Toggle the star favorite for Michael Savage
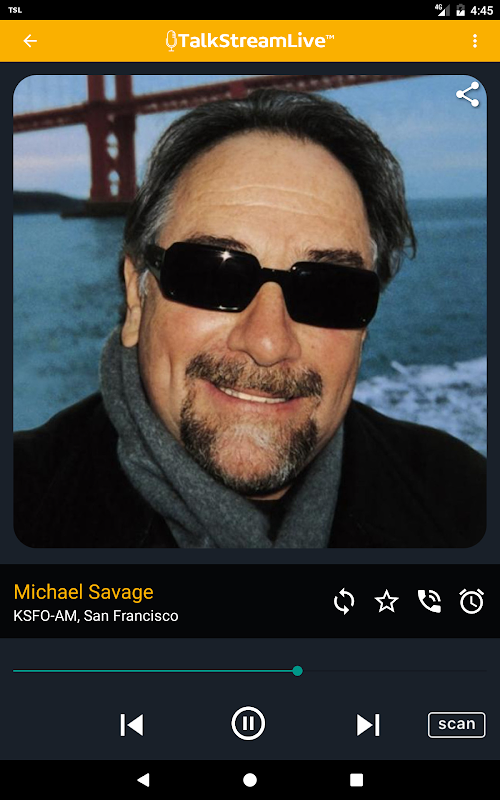Viewport: 500px width, 800px height. coord(386,602)
